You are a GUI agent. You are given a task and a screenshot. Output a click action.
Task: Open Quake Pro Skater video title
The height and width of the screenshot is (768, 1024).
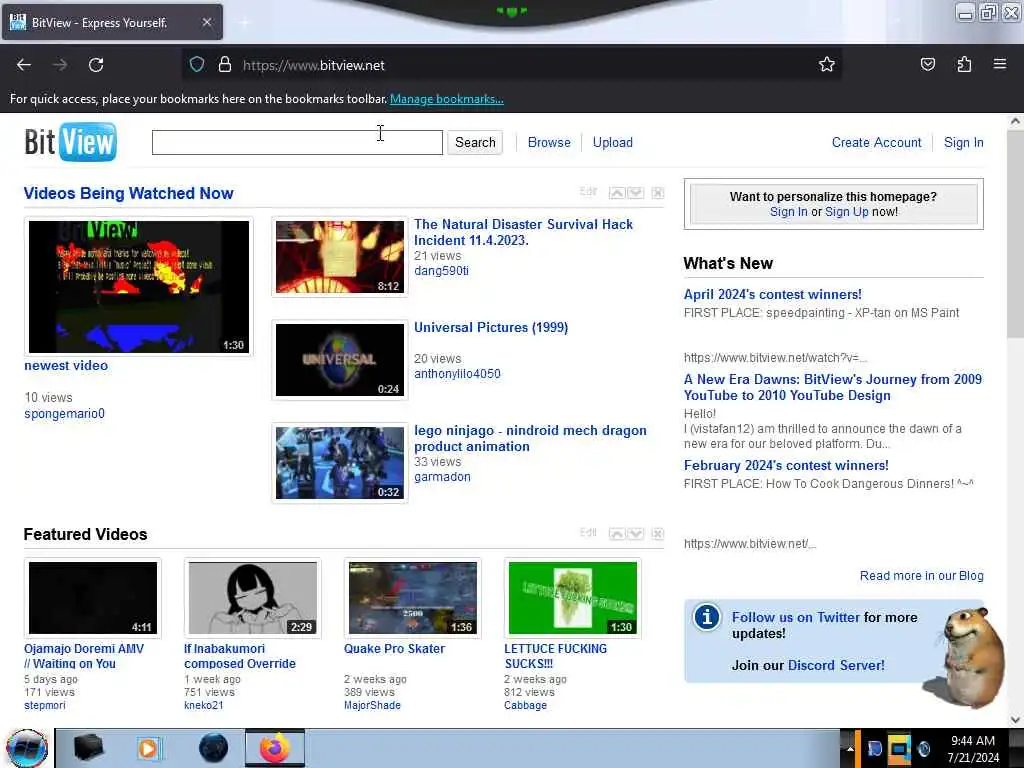click(394, 648)
